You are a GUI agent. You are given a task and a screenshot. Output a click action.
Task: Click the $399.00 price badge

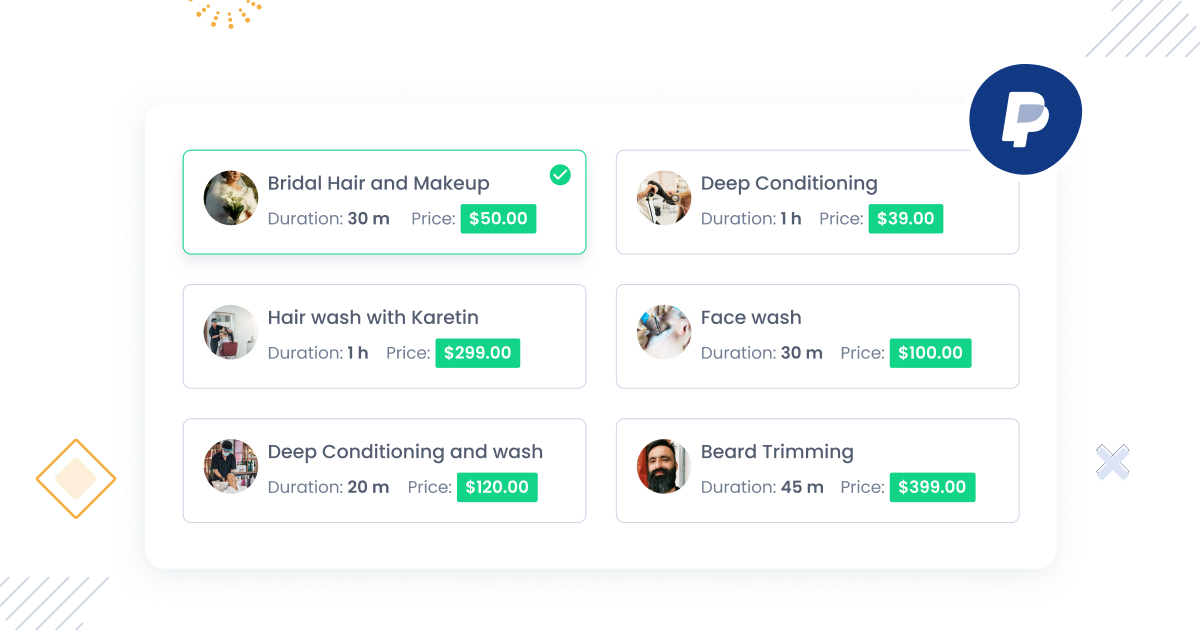point(932,487)
